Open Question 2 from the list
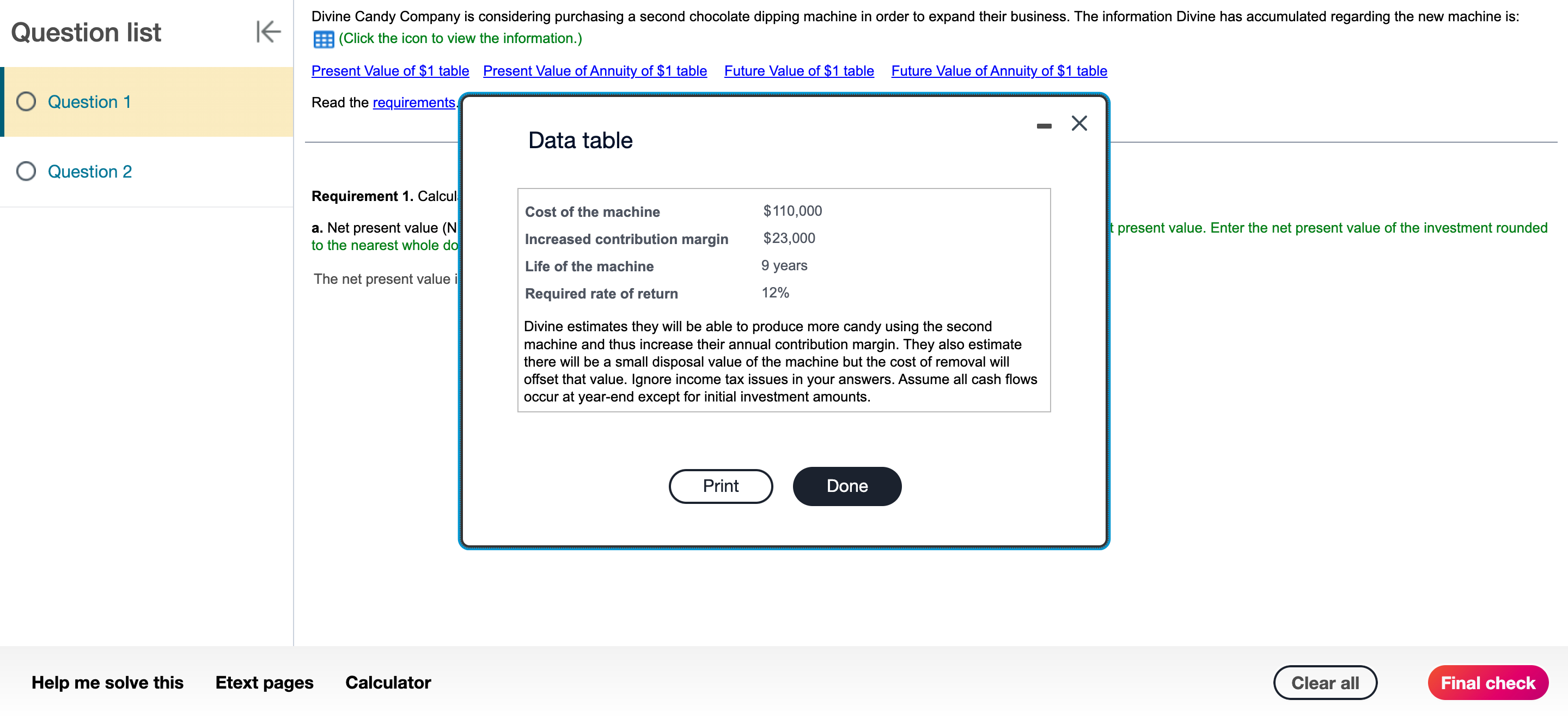The height and width of the screenshot is (724, 1568). (89, 172)
